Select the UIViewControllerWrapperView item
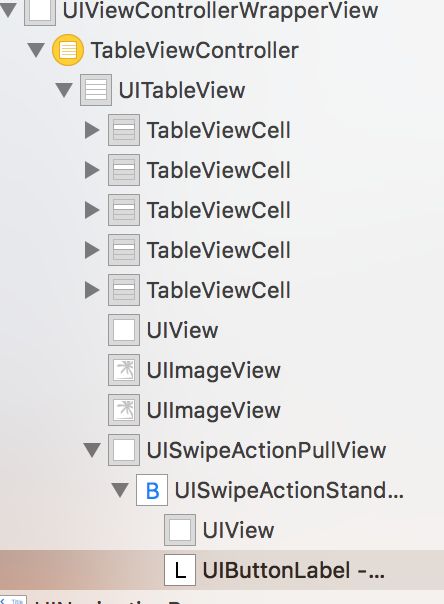The height and width of the screenshot is (604, 444). (x=220, y=11)
